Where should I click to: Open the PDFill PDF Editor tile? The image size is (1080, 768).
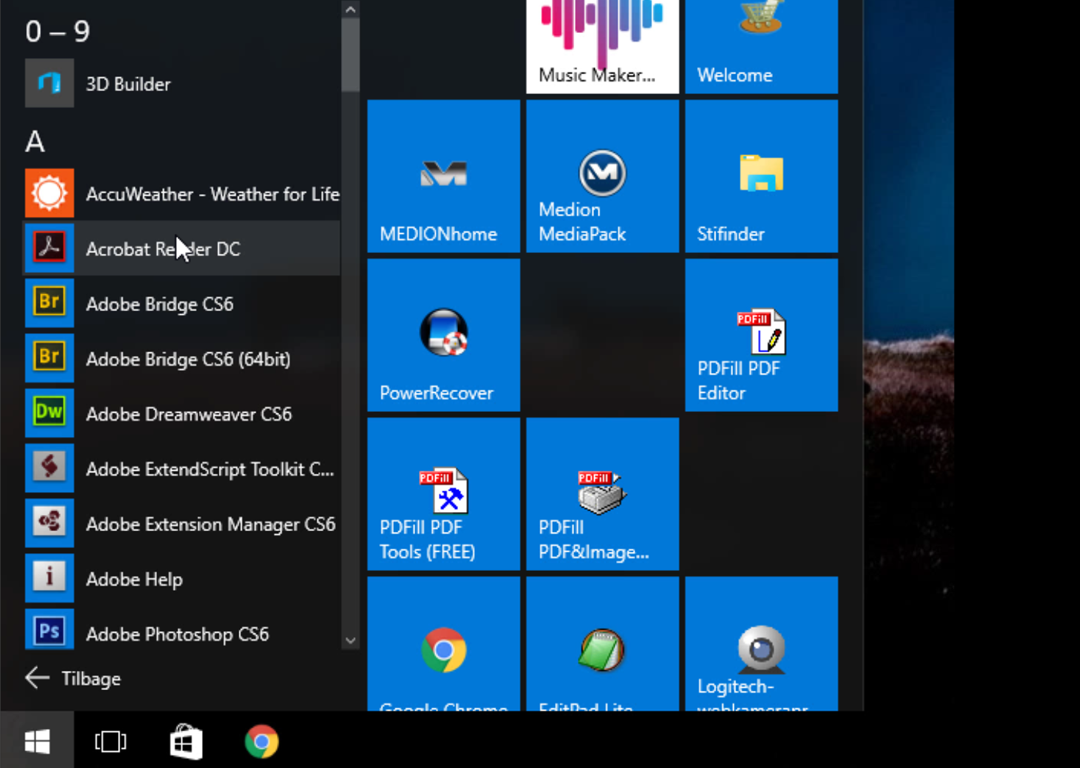click(x=762, y=335)
